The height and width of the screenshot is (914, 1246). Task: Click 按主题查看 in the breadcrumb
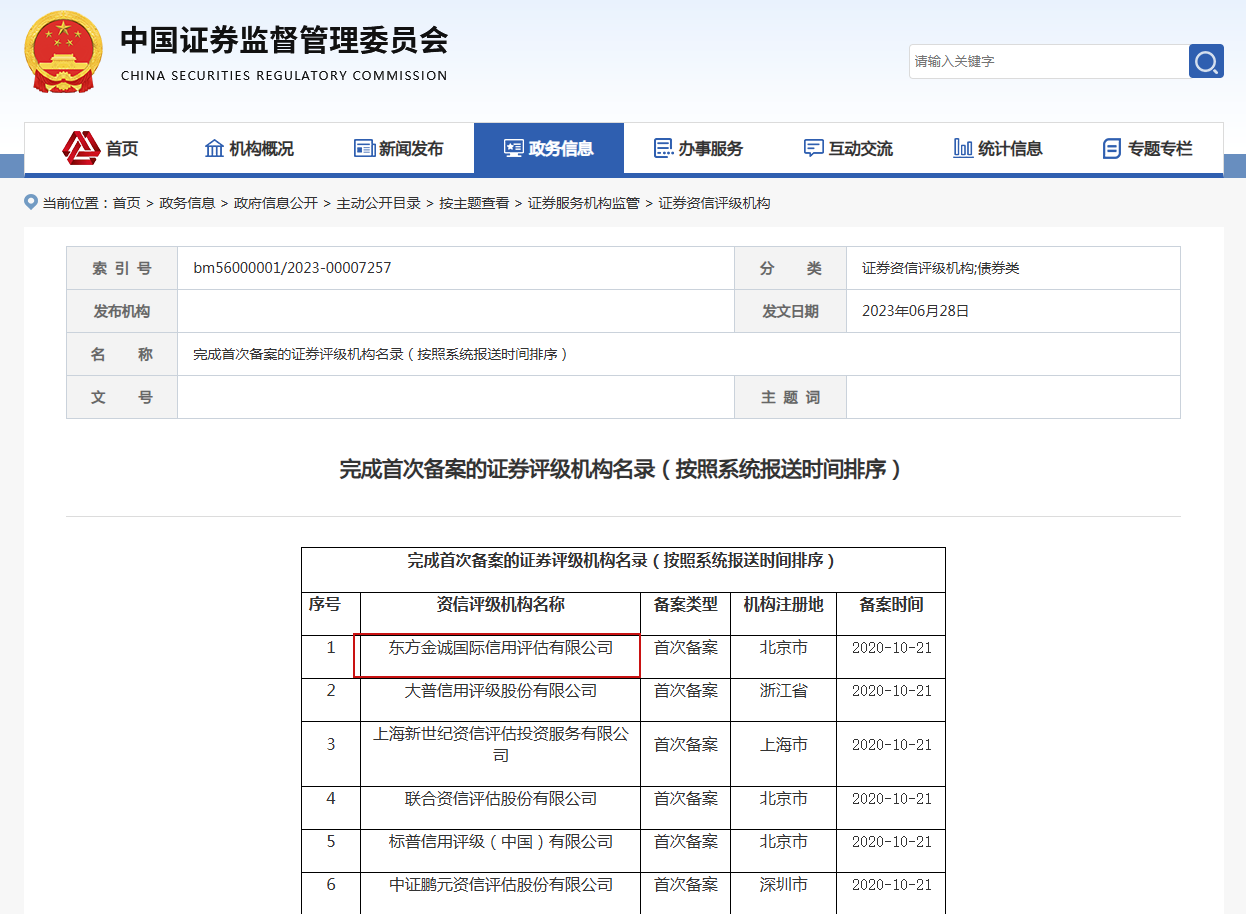point(474,203)
